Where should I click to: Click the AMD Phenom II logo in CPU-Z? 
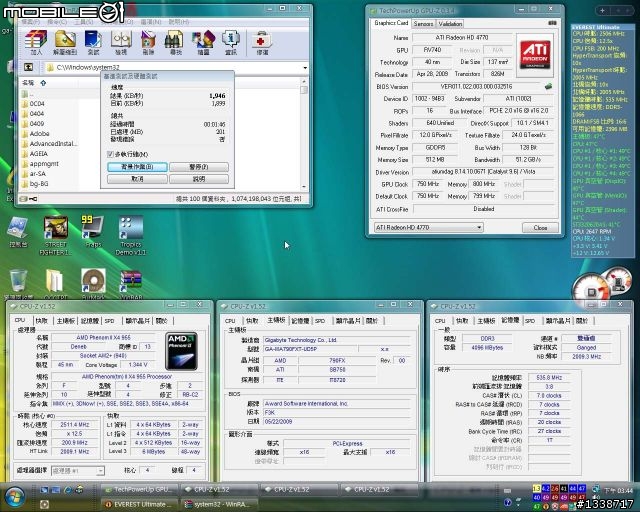[182, 351]
